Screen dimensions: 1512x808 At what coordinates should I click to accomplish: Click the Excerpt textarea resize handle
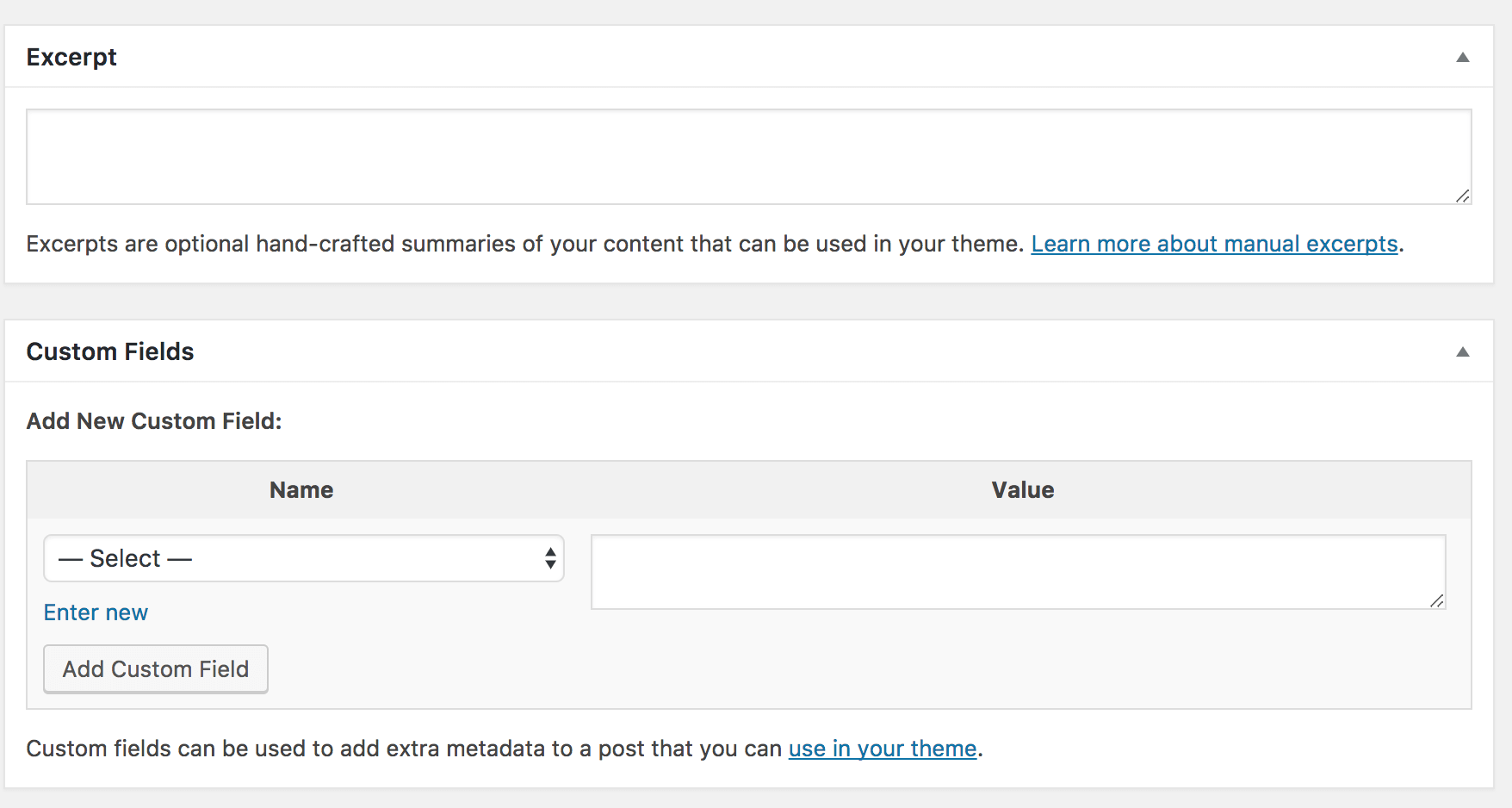(1462, 196)
